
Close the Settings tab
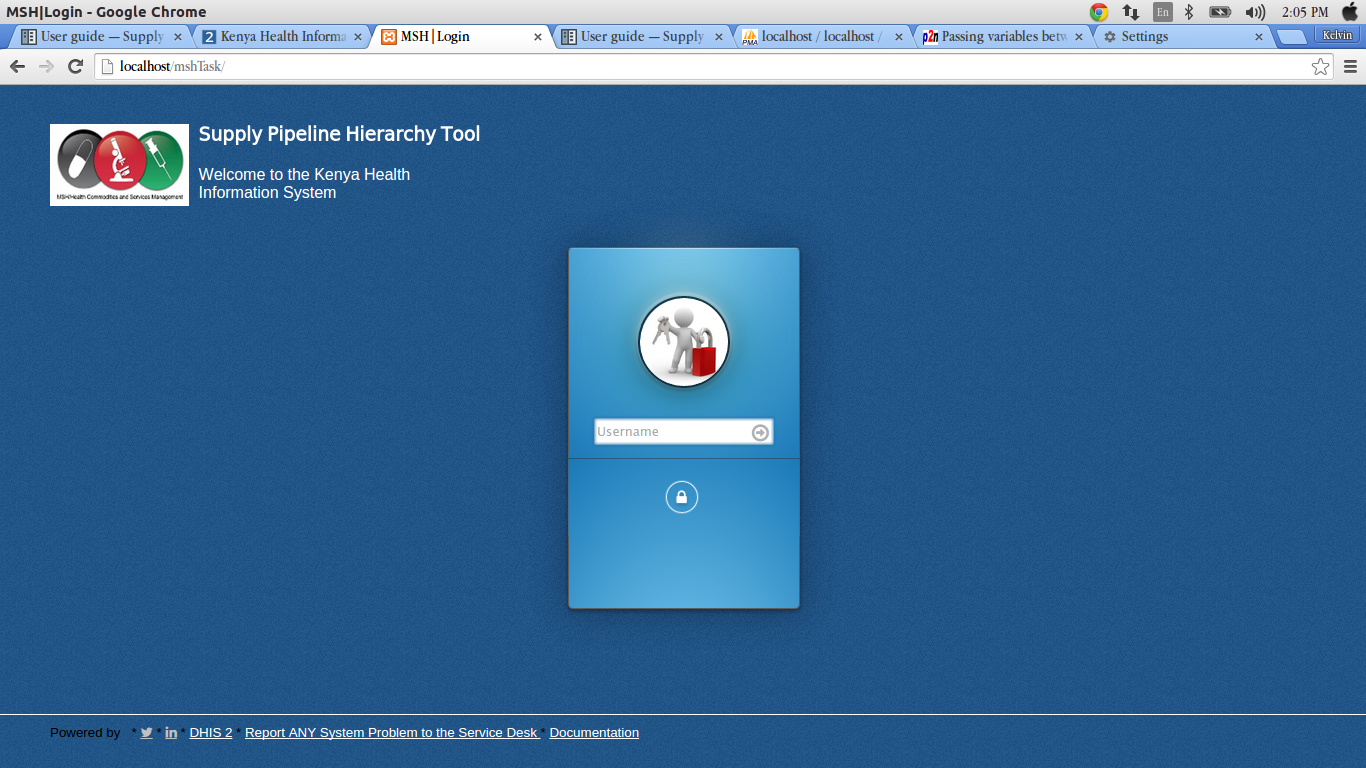[x=1259, y=37]
